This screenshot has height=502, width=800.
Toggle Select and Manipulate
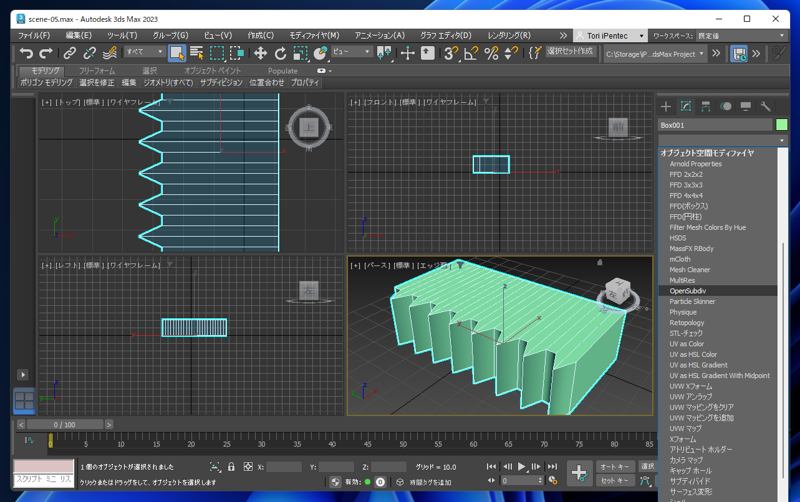click(x=407, y=53)
